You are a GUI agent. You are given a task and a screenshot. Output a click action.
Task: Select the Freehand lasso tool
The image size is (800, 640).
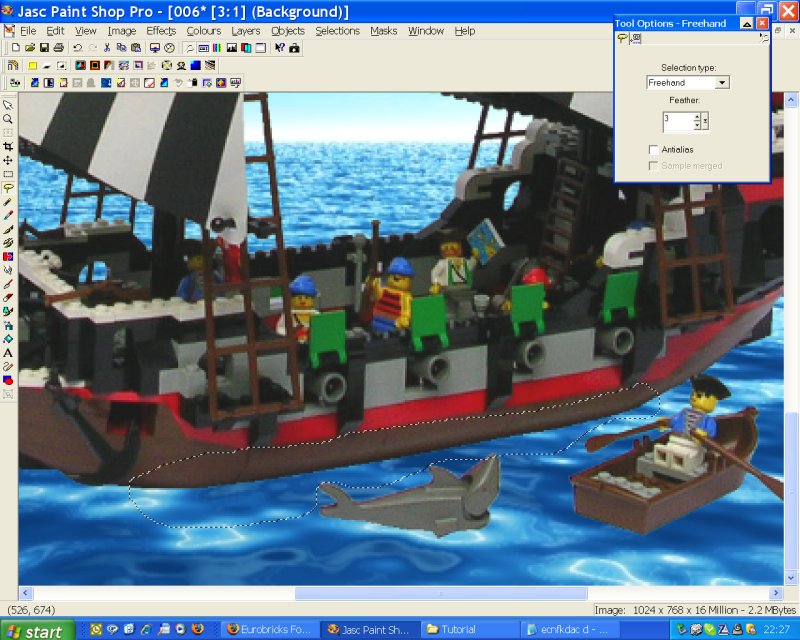tap(8, 188)
